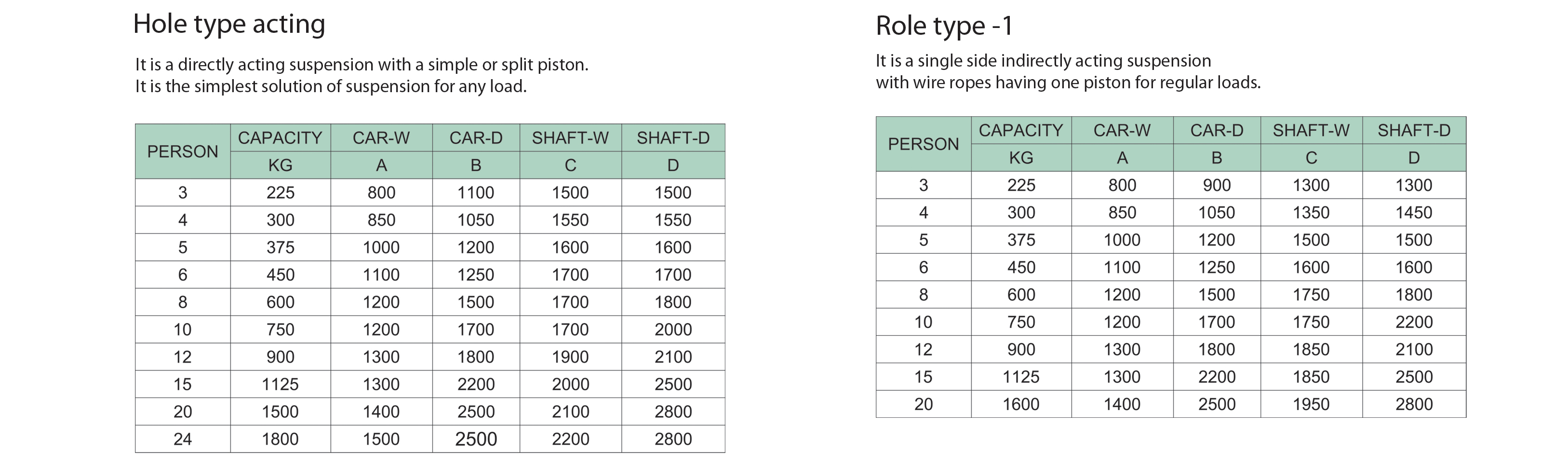Click SHAFT-W 2200 cell for 24 persons
The image size is (1568, 468).
pos(570,439)
